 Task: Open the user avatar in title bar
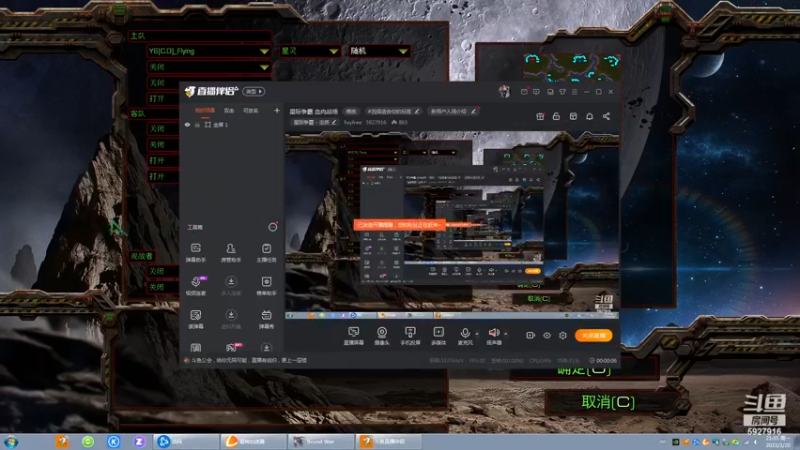click(x=504, y=92)
